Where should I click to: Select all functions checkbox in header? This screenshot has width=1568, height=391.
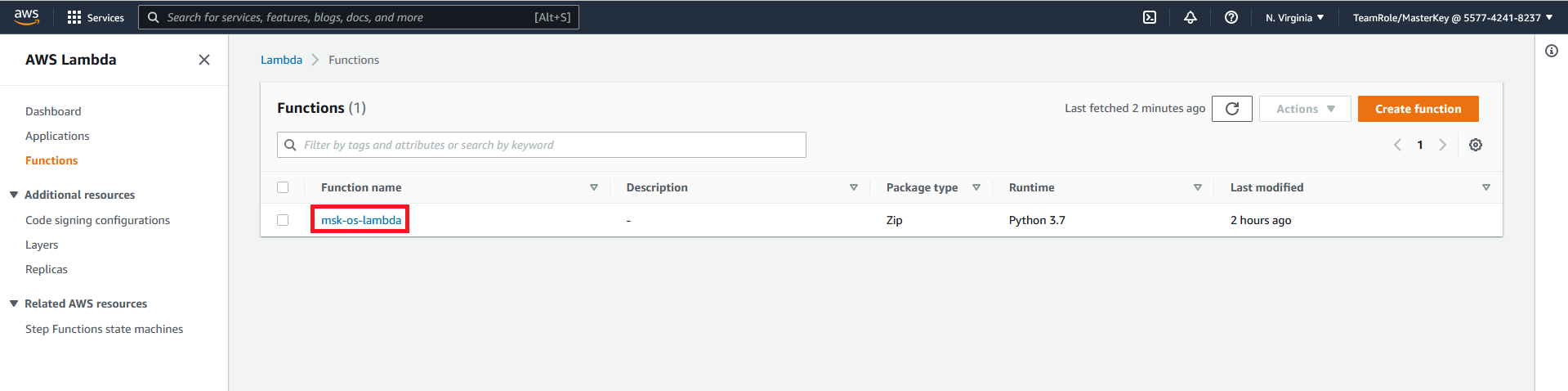coord(283,187)
